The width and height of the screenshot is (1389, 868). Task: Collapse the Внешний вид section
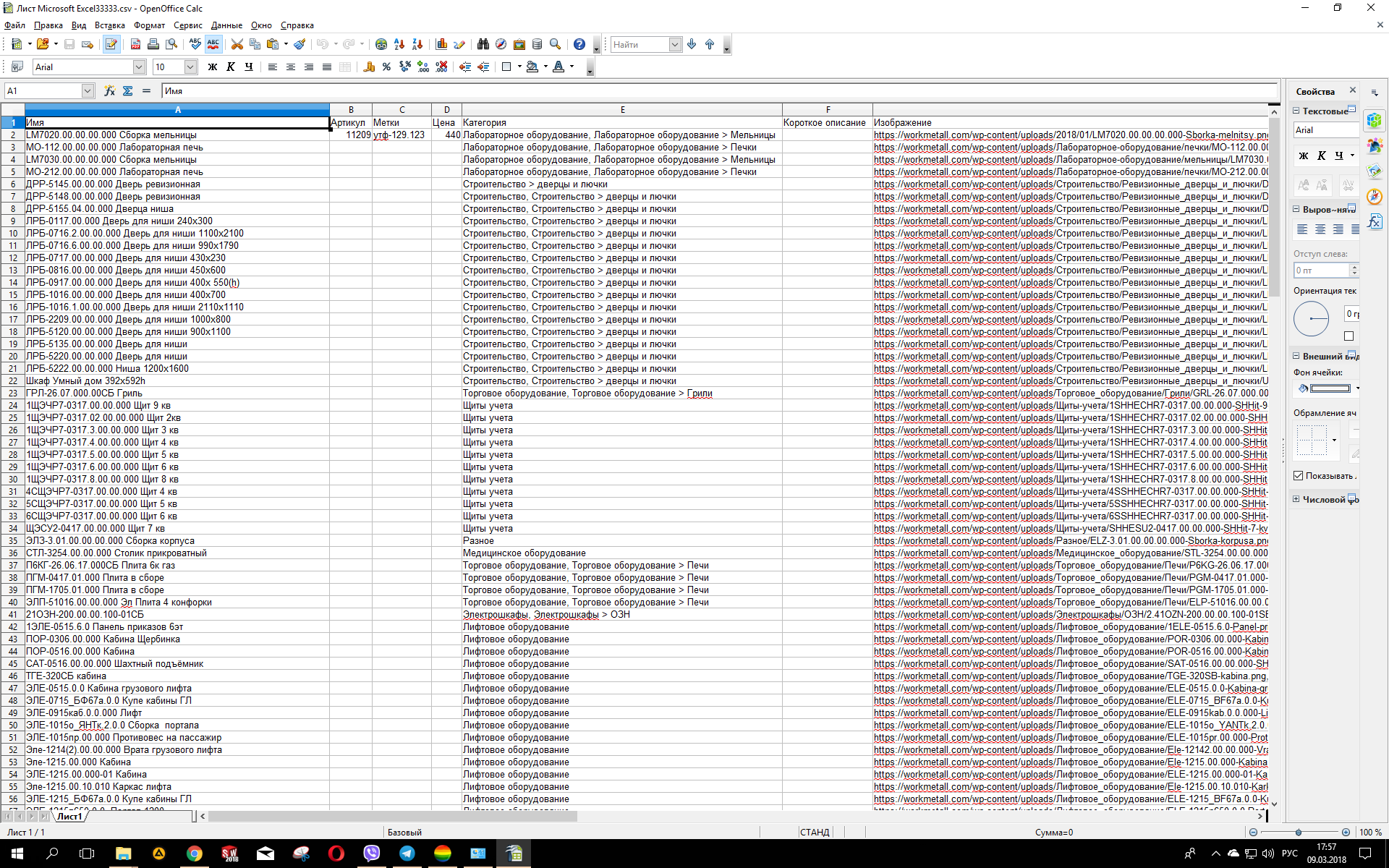[1296, 357]
